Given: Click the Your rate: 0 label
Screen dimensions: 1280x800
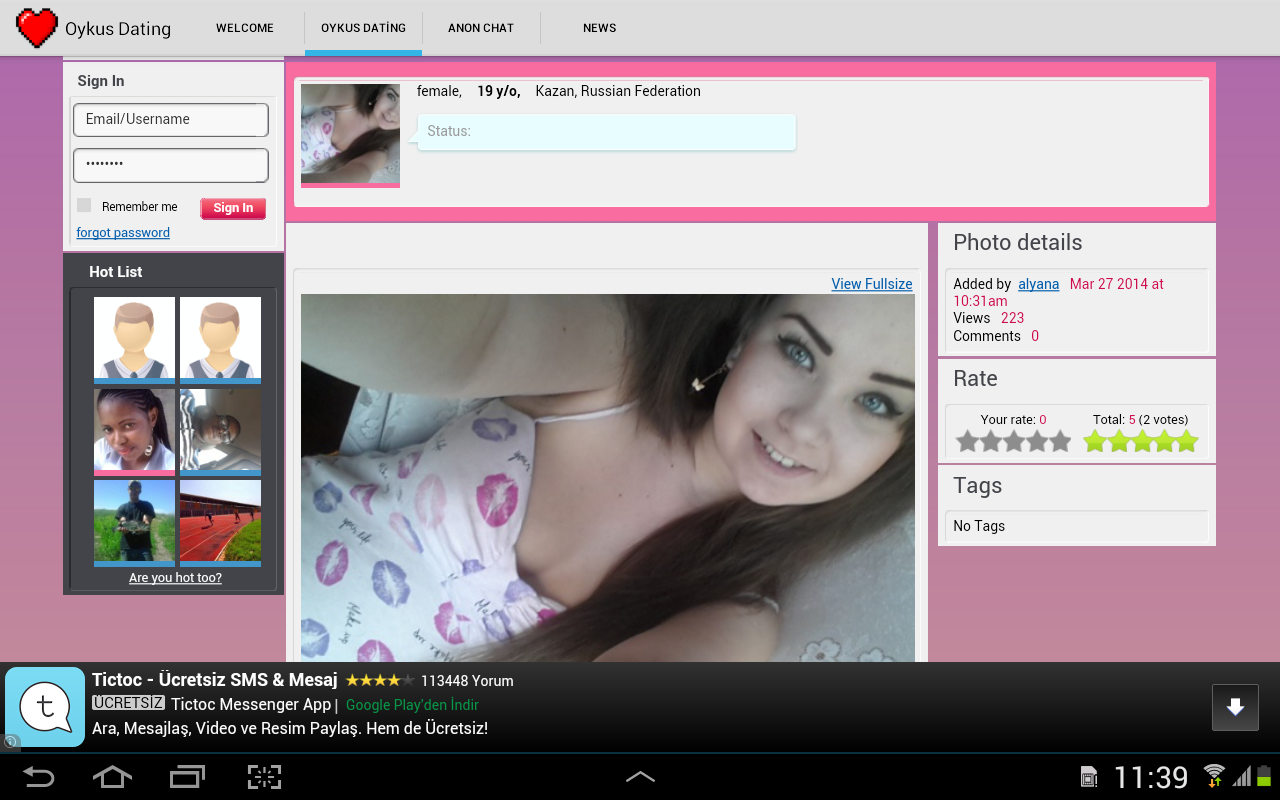Looking at the screenshot, I should tap(1014, 420).
